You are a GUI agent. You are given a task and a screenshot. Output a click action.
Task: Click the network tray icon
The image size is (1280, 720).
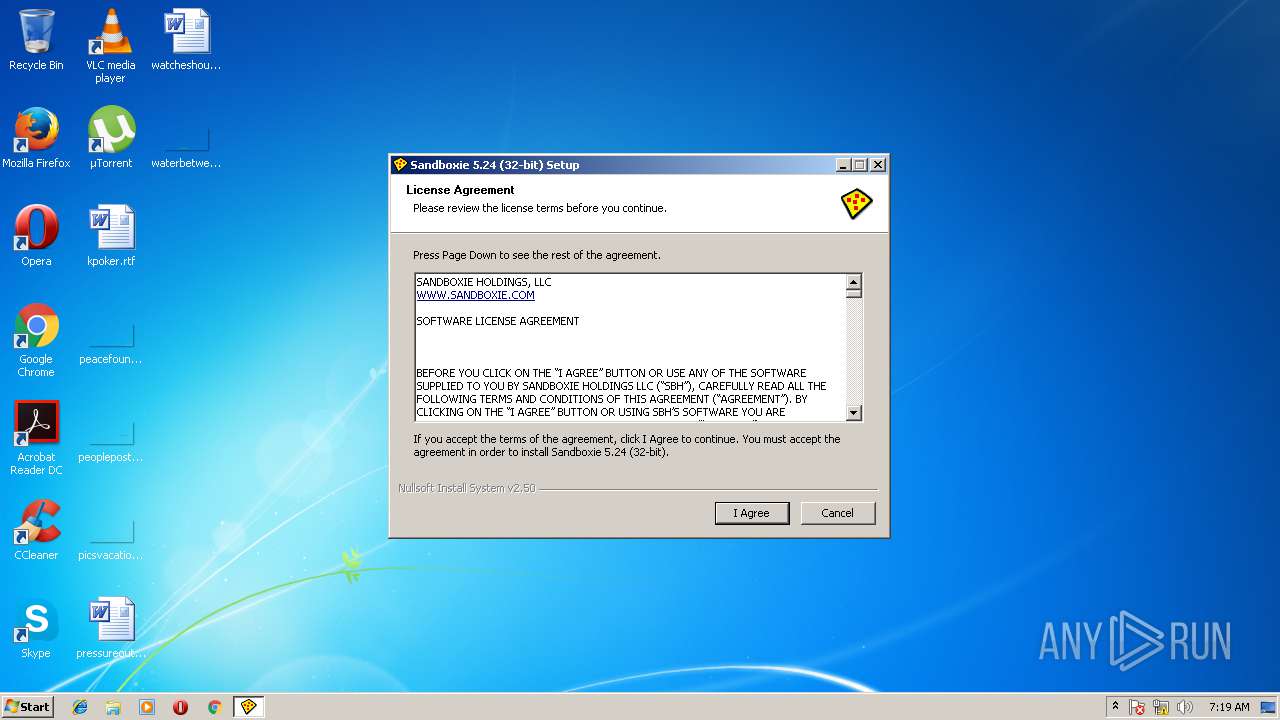[1161, 707]
